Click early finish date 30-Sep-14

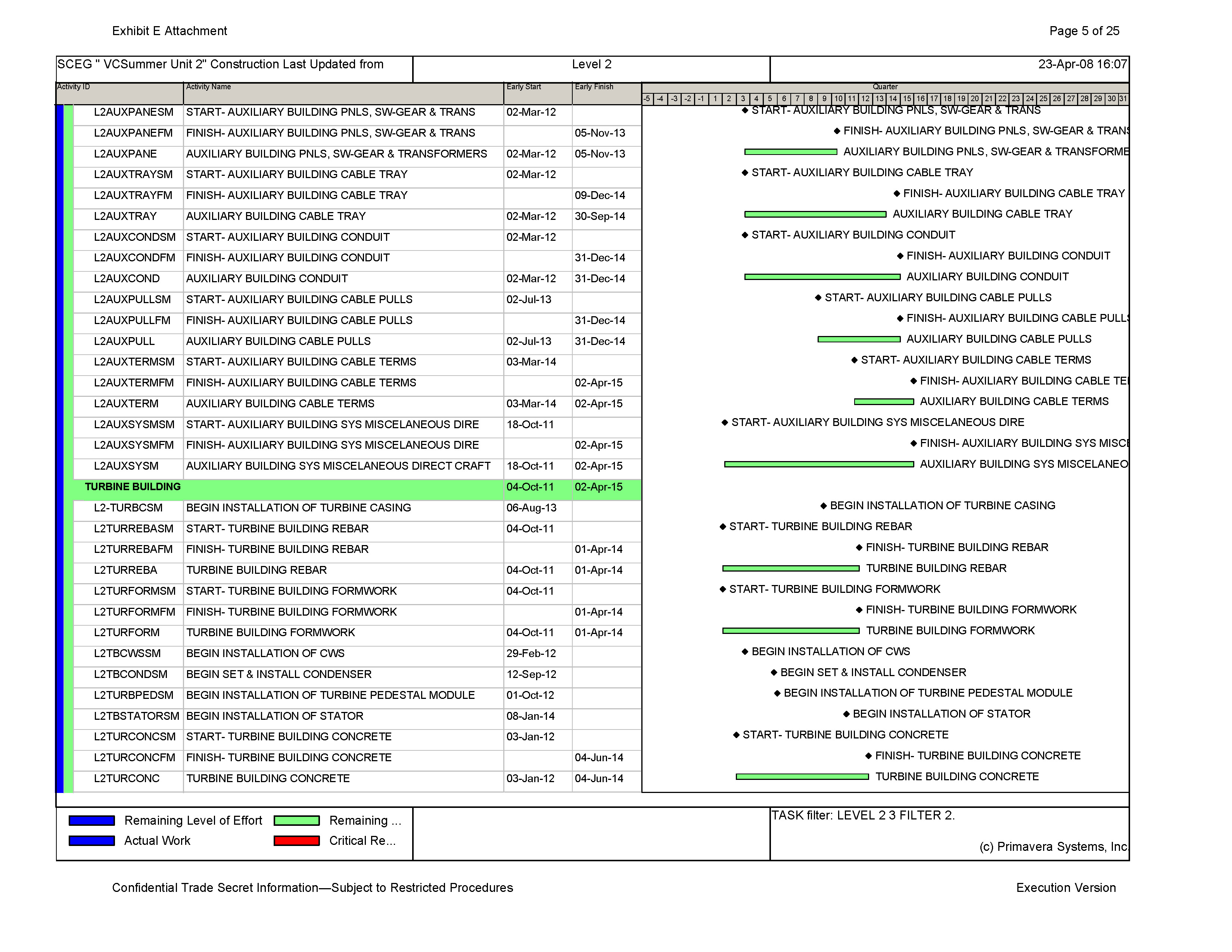(x=600, y=216)
